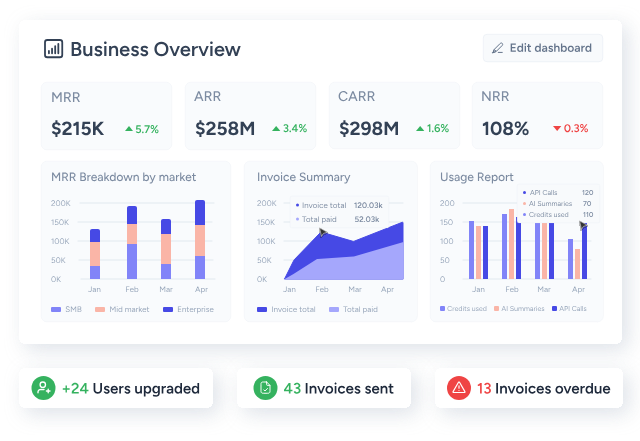The width and height of the screenshot is (640, 441).
Task: Open the MRR metric card
Action: [106, 116]
